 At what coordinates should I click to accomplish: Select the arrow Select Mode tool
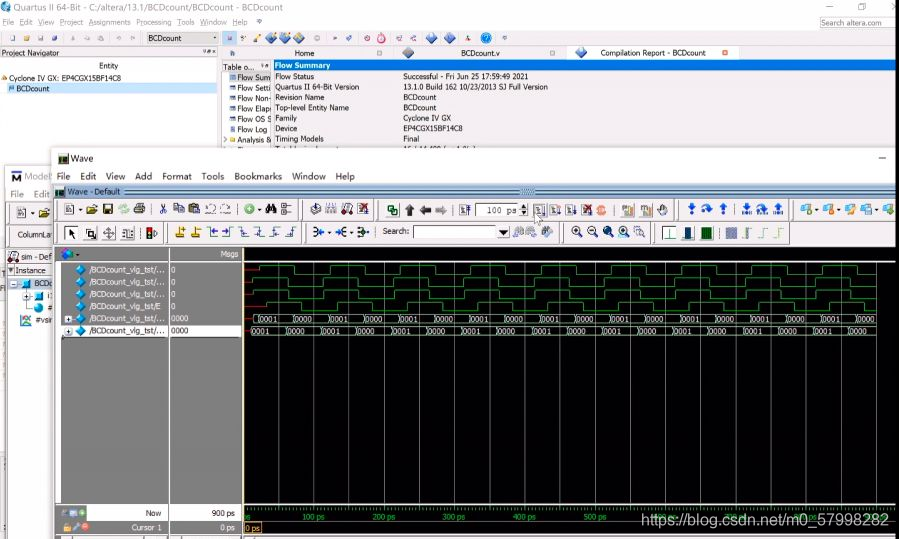[71, 233]
